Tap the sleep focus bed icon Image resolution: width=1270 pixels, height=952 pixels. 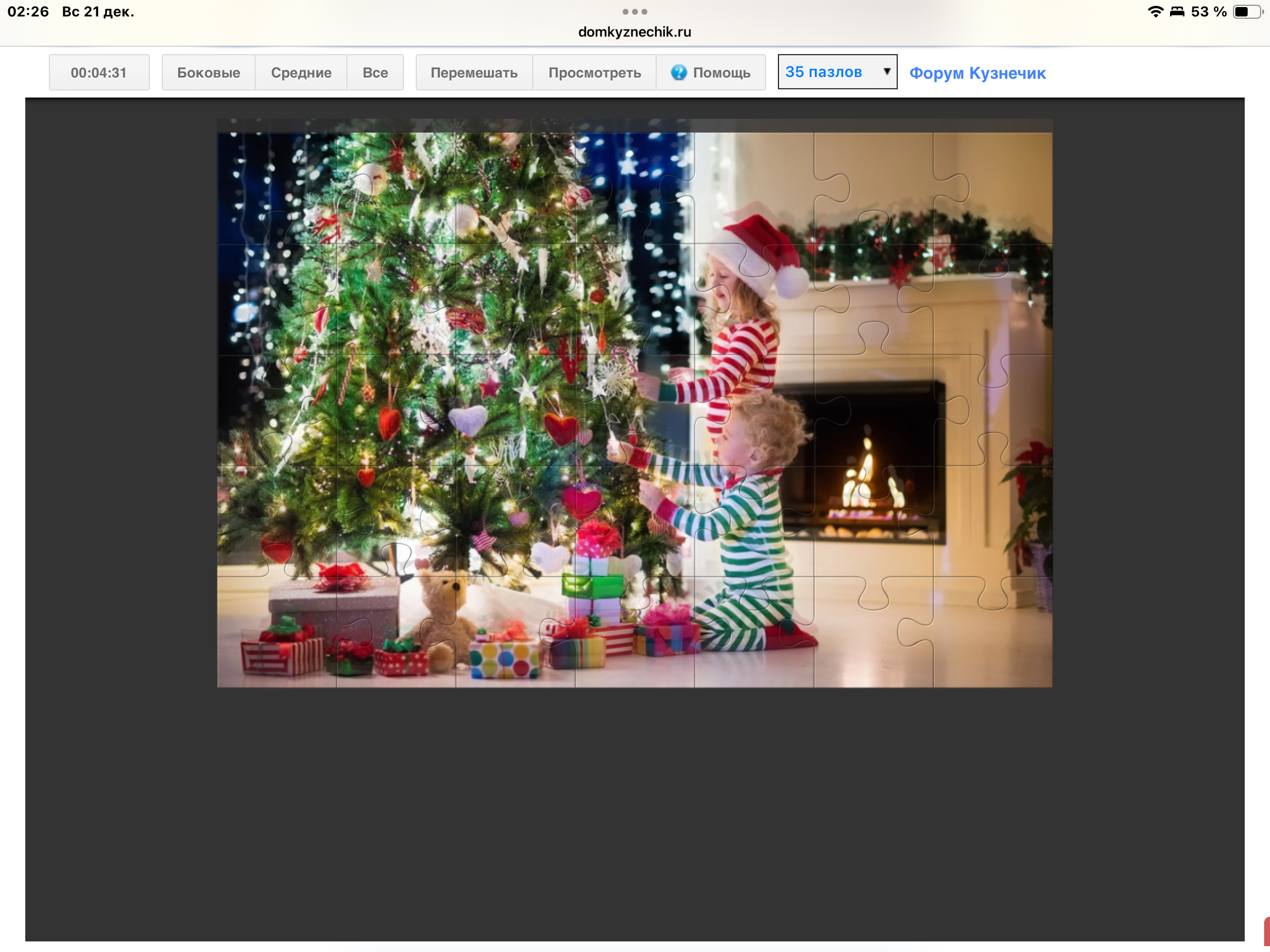[x=1177, y=12]
